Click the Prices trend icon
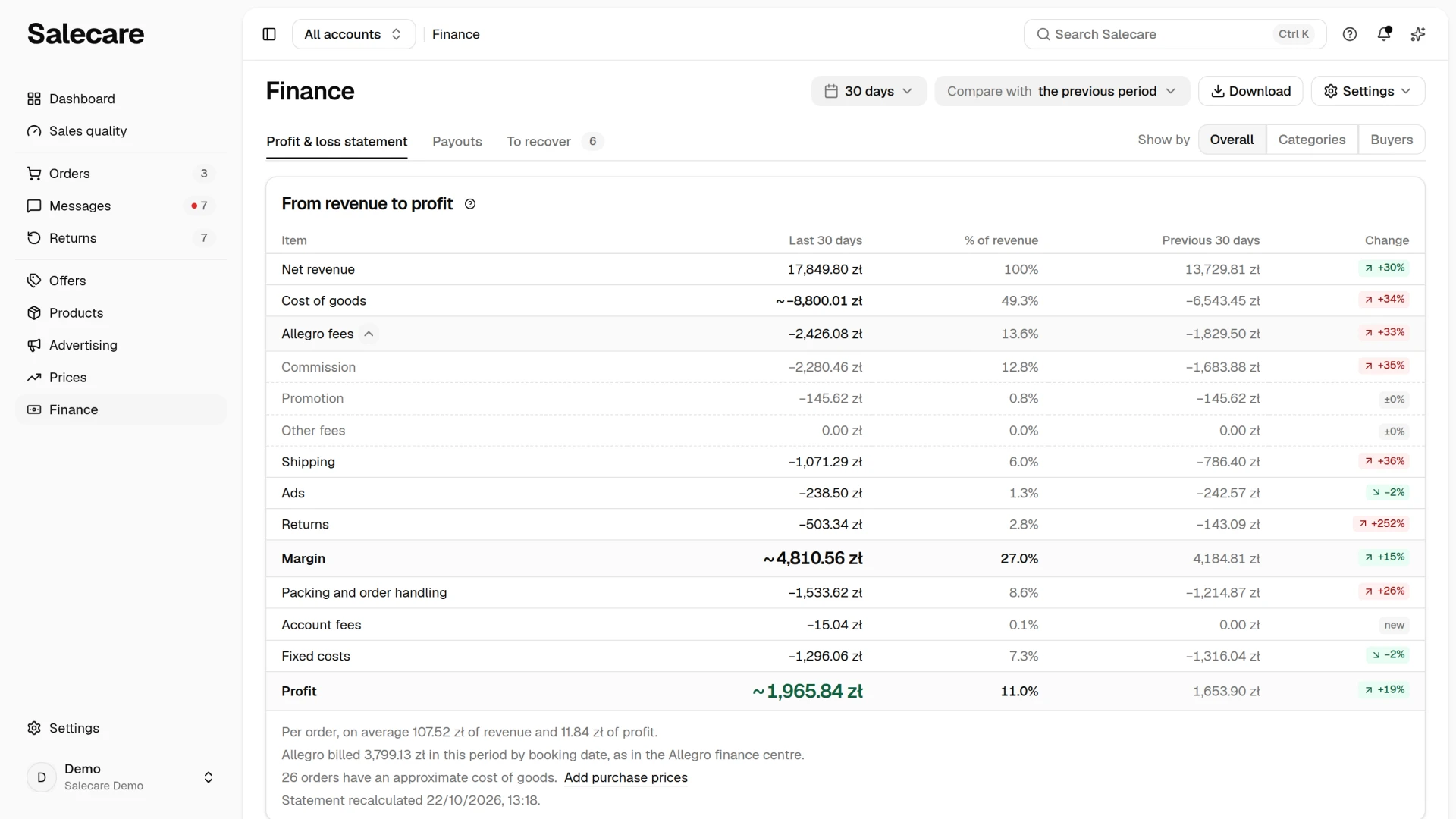The image size is (1456, 819). pos(34,378)
